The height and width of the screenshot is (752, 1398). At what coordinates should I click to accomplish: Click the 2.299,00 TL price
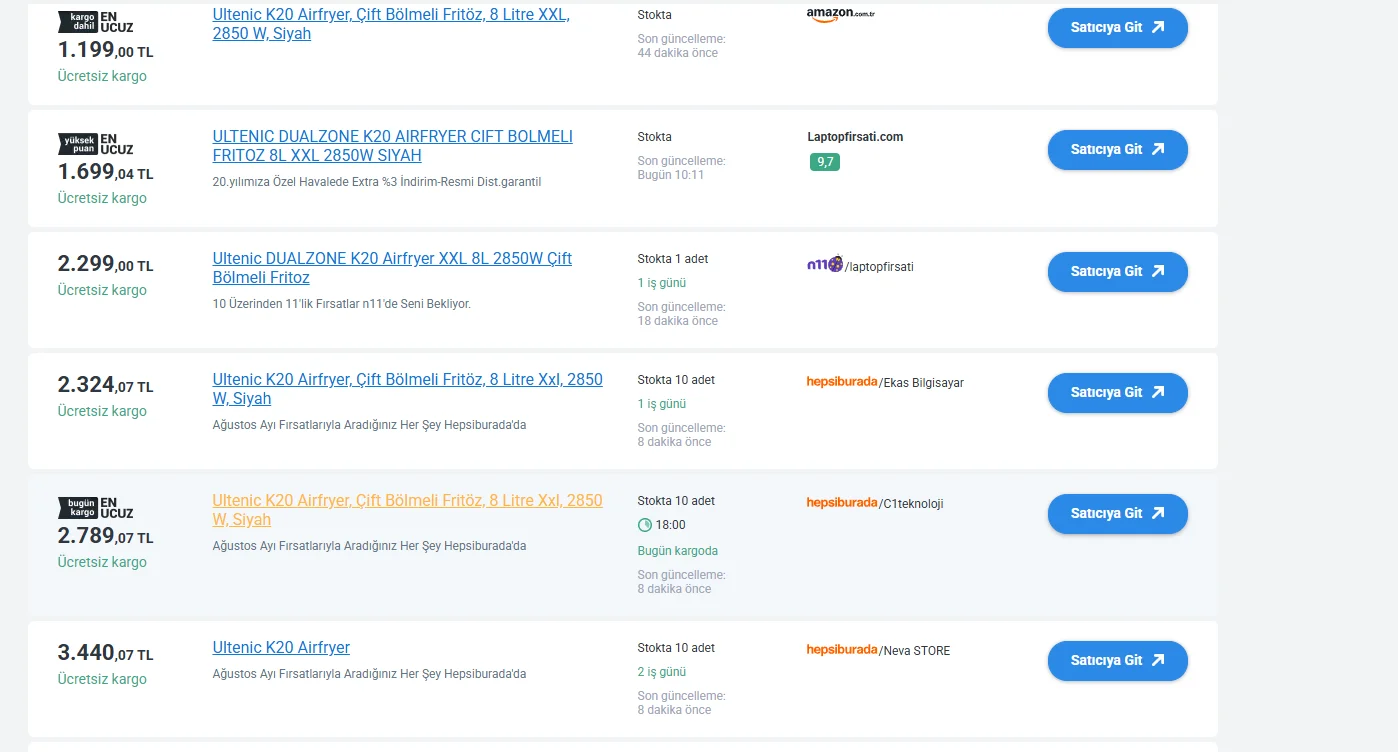[105, 264]
